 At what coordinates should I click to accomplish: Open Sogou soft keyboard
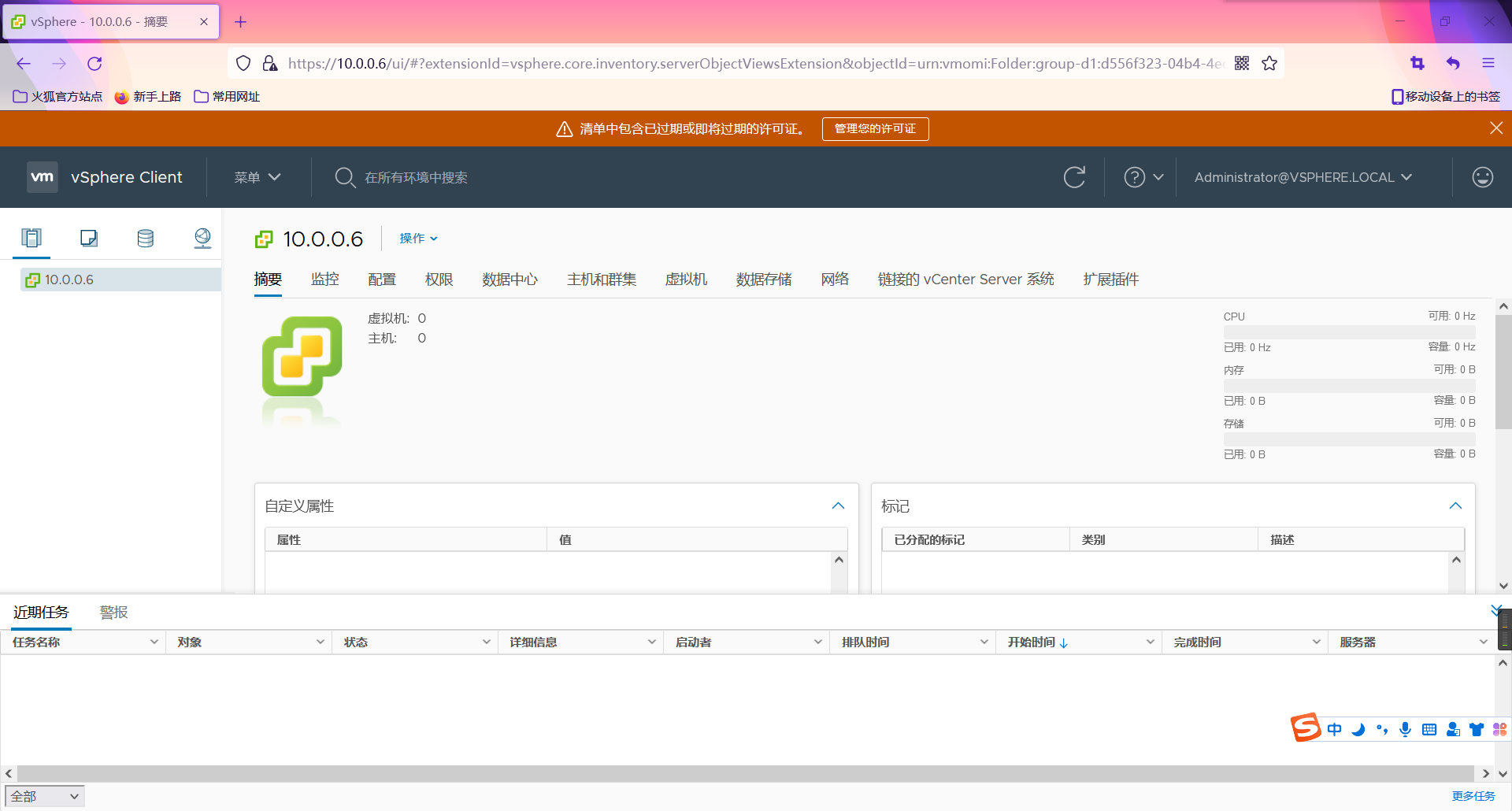[1429, 729]
